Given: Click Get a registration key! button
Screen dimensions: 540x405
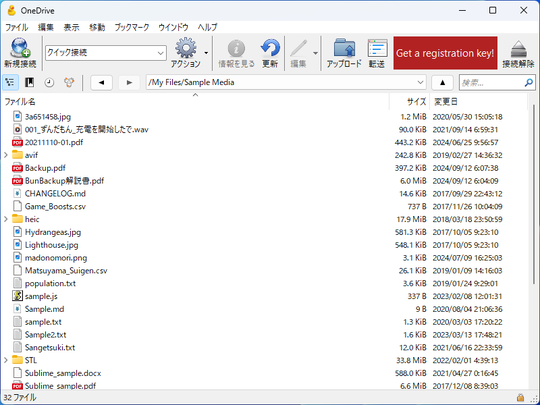Looking at the screenshot, I should click(x=445, y=53).
